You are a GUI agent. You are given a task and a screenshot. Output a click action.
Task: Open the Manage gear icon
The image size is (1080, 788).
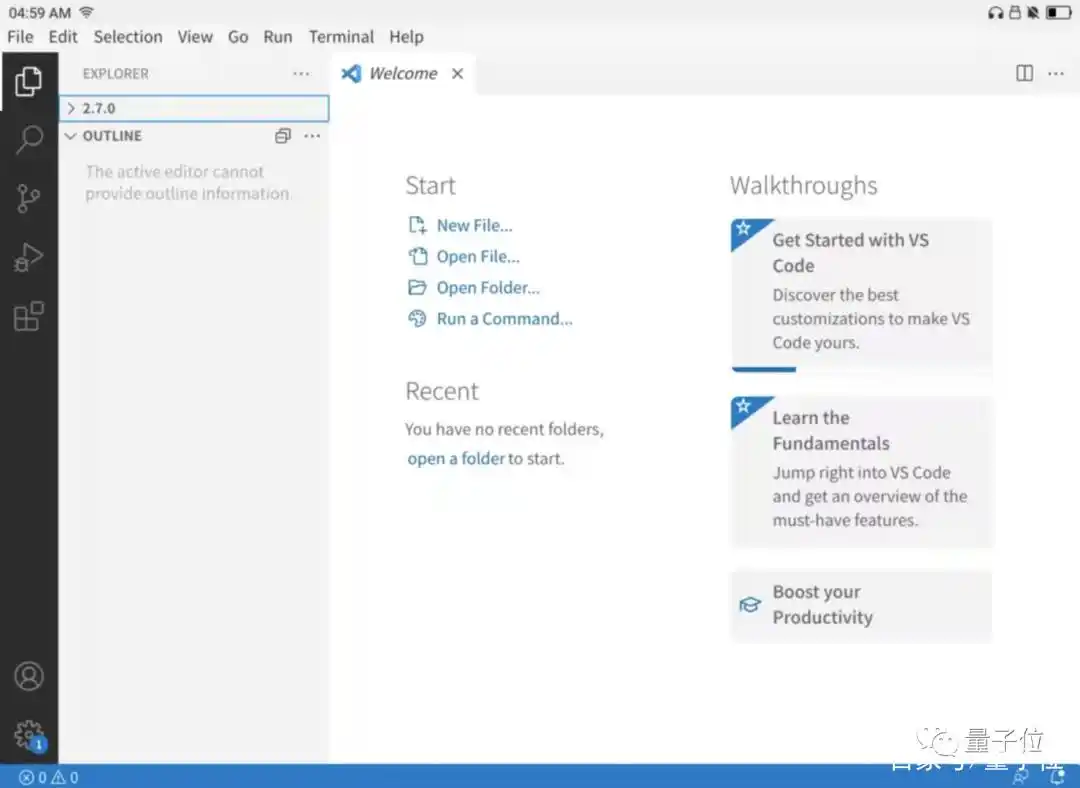click(29, 735)
